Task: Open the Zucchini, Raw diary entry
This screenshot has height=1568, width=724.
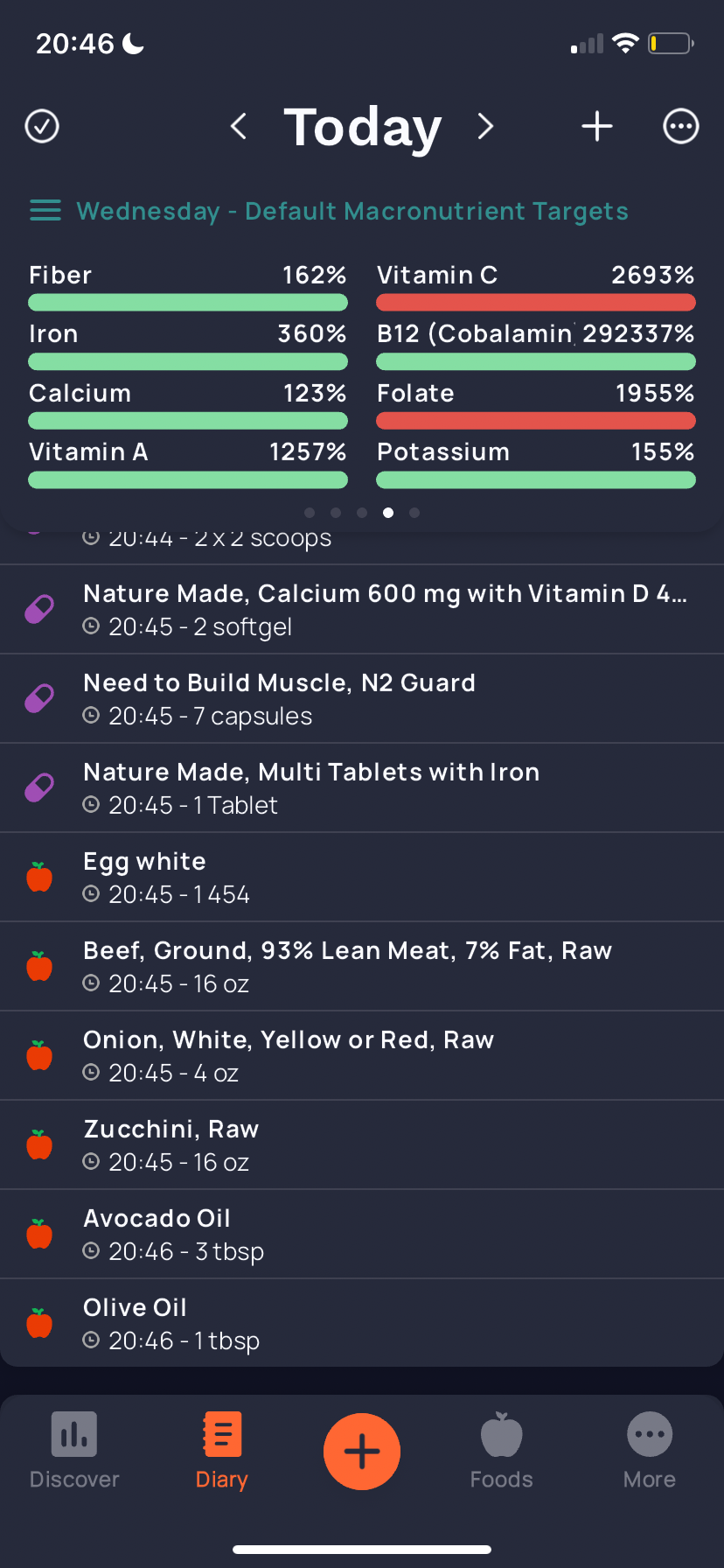Action: point(362,1144)
